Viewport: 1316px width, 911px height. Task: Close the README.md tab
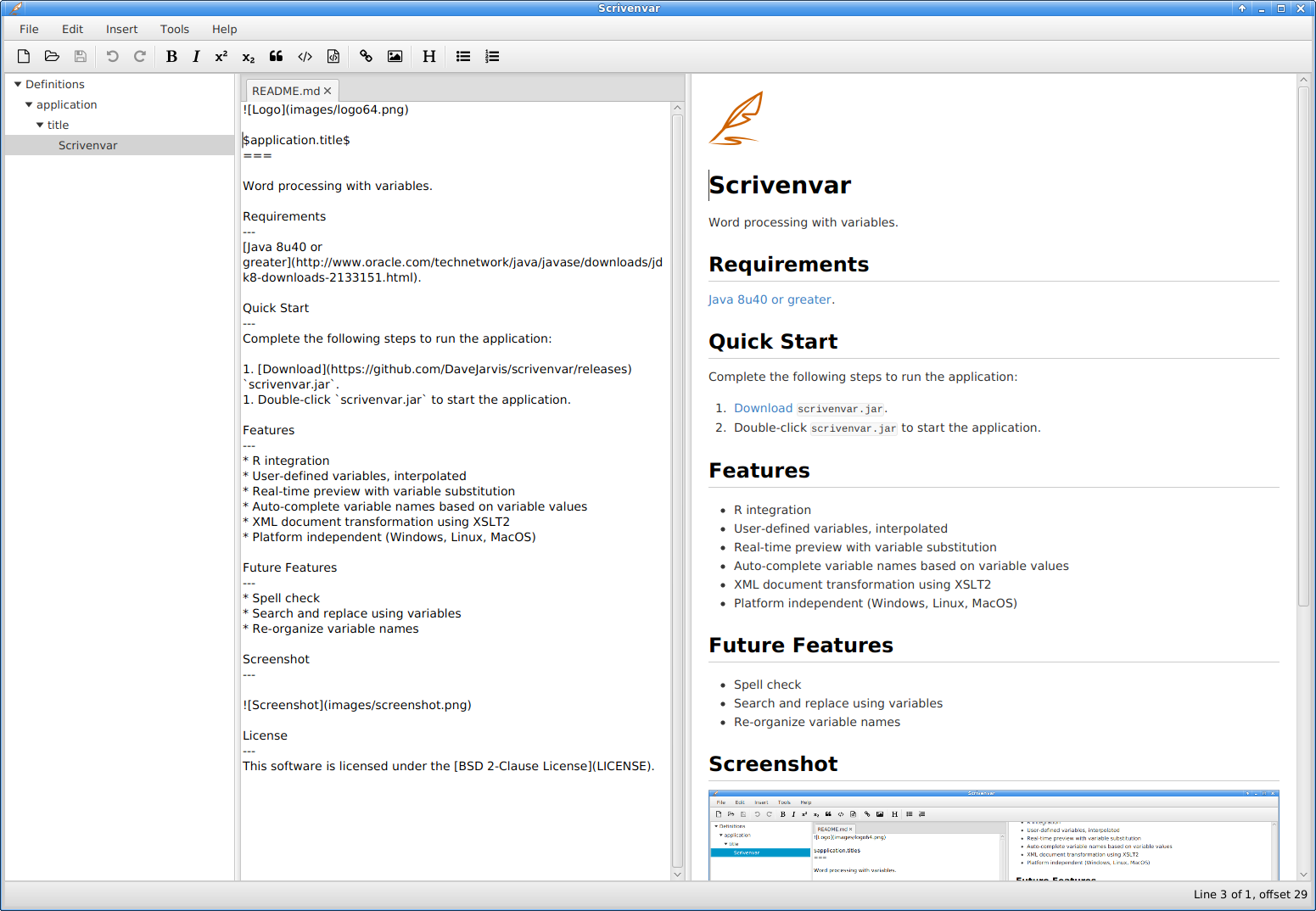click(x=328, y=91)
